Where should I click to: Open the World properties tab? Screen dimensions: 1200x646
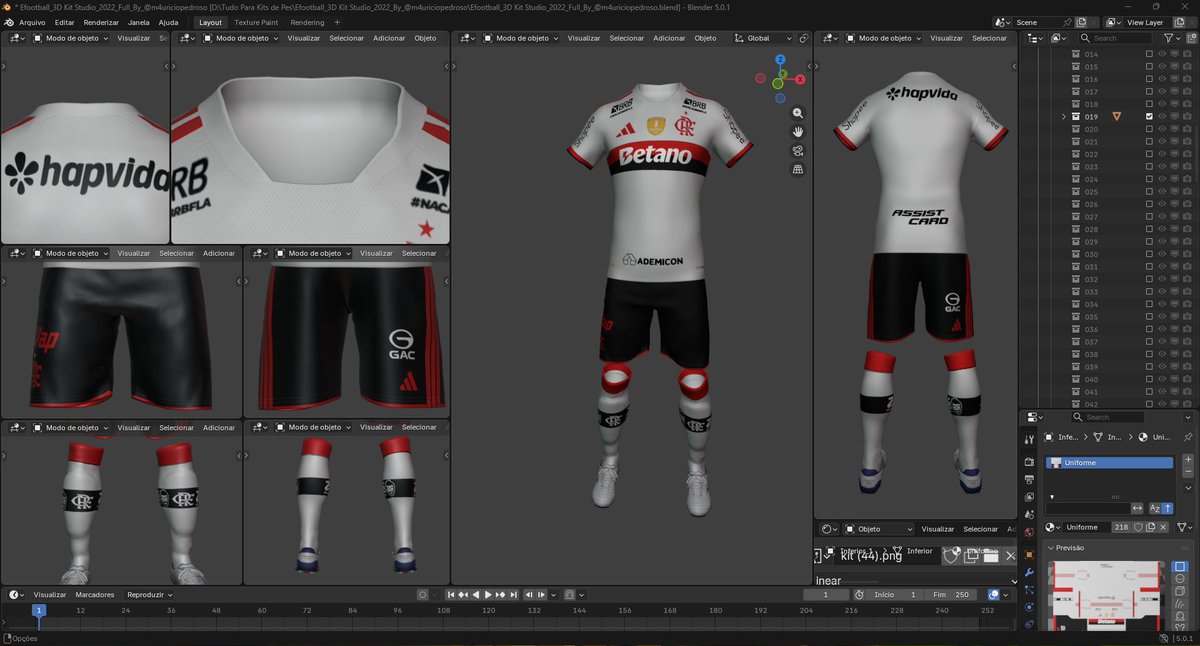tap(1029, 532)
